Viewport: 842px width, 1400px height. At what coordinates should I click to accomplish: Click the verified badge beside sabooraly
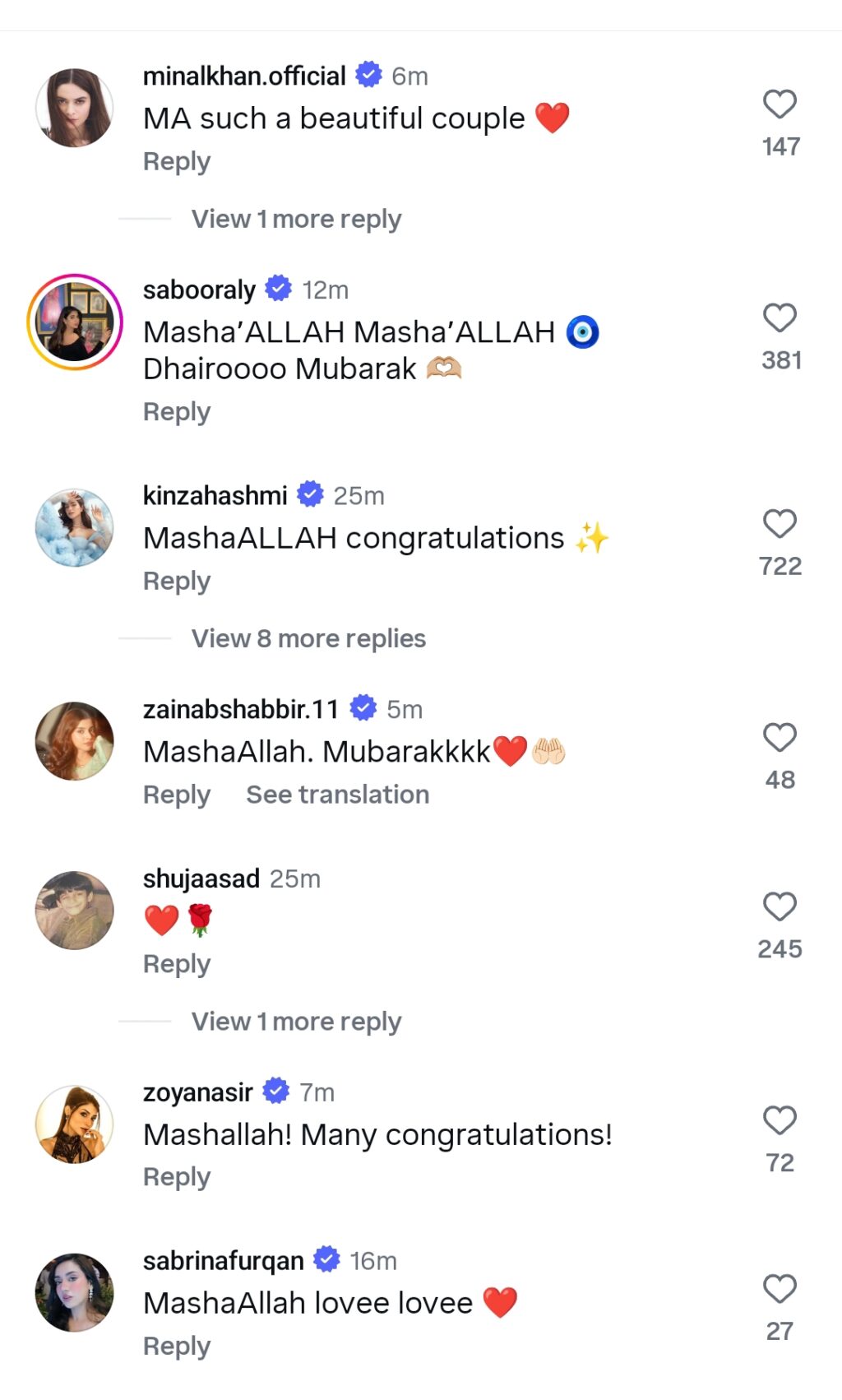(278, 290)
